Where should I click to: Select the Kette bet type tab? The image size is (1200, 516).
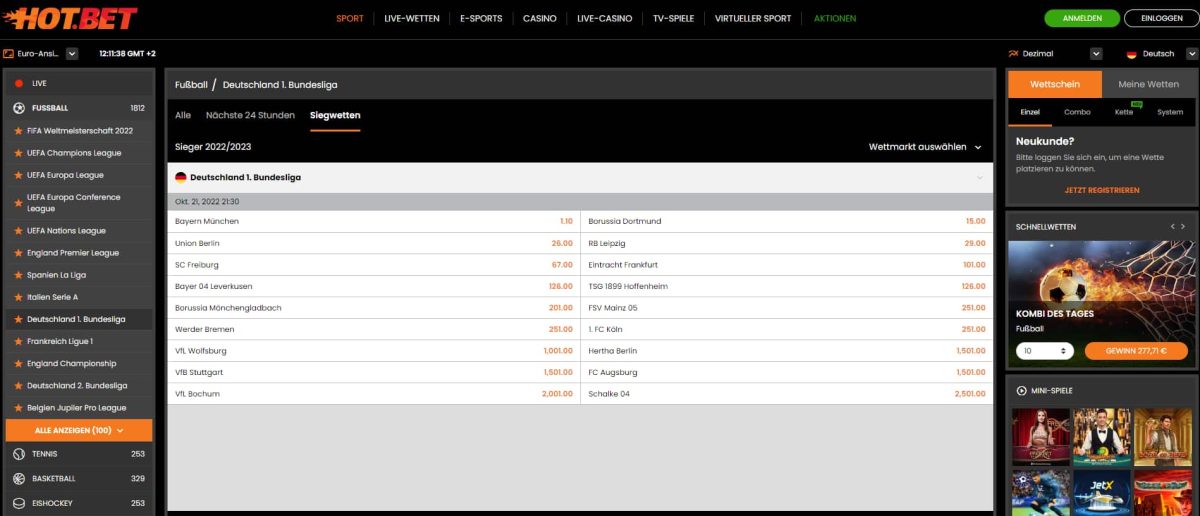1124,112
